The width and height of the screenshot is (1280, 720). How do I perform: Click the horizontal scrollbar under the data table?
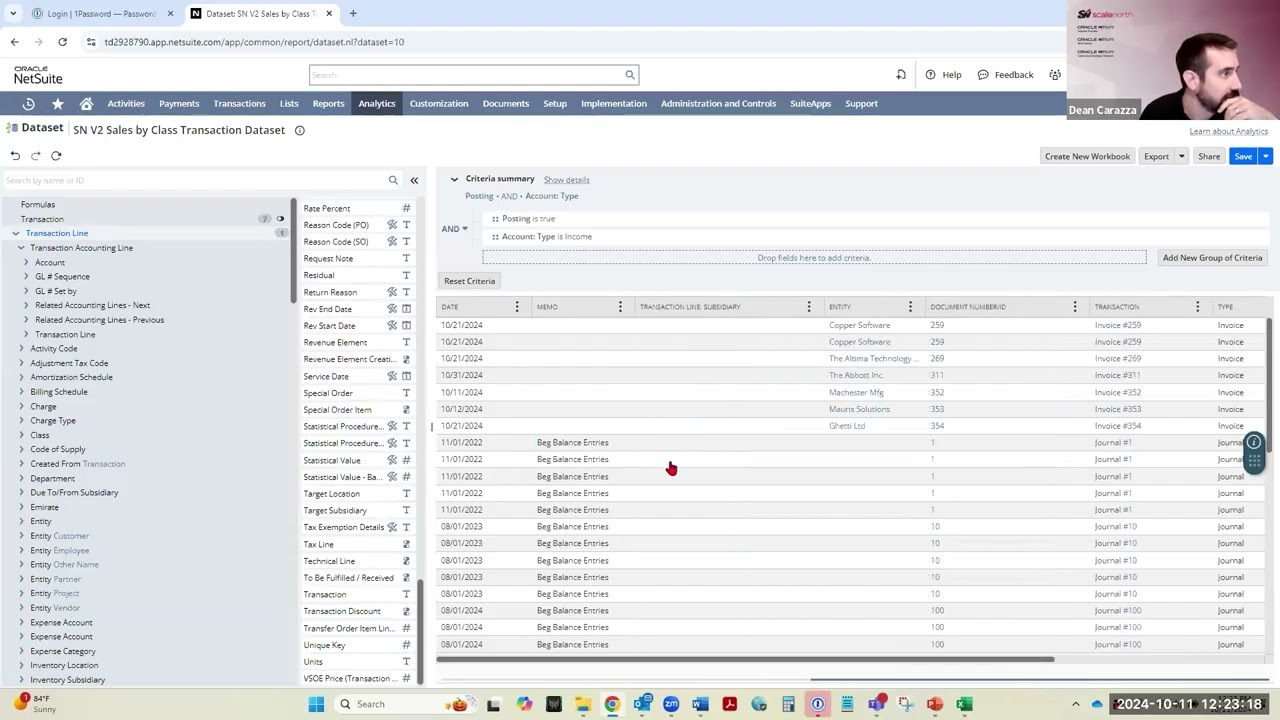pos(745,659)
